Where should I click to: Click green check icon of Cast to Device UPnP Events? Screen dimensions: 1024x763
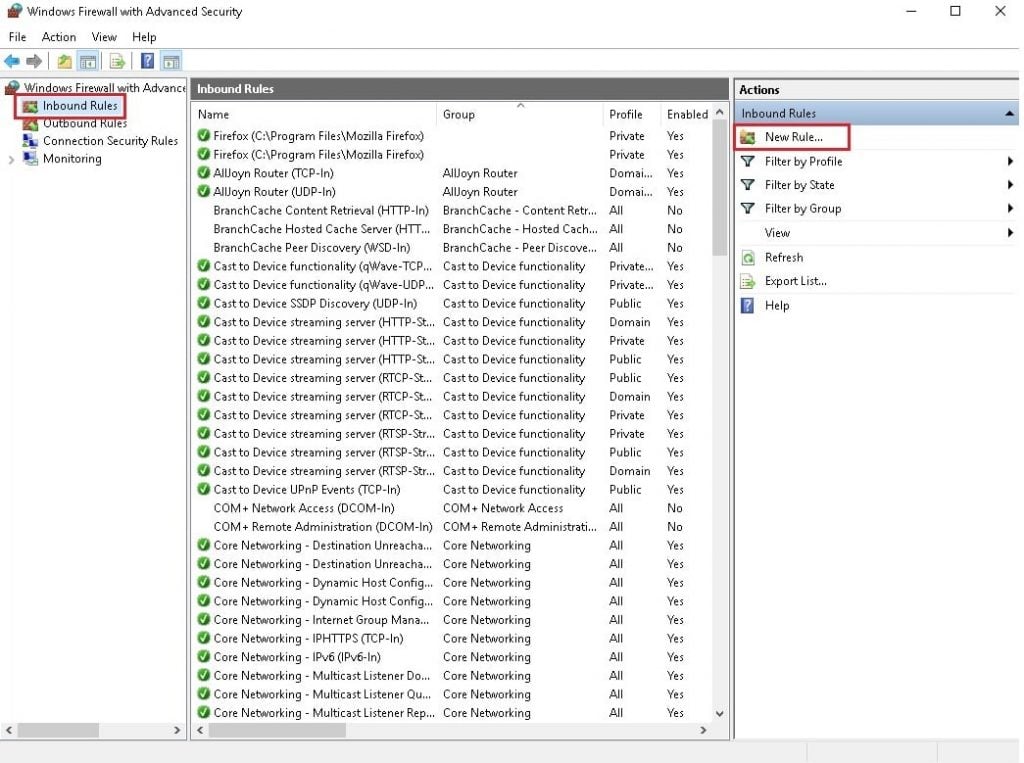click(x=203, y=489)
